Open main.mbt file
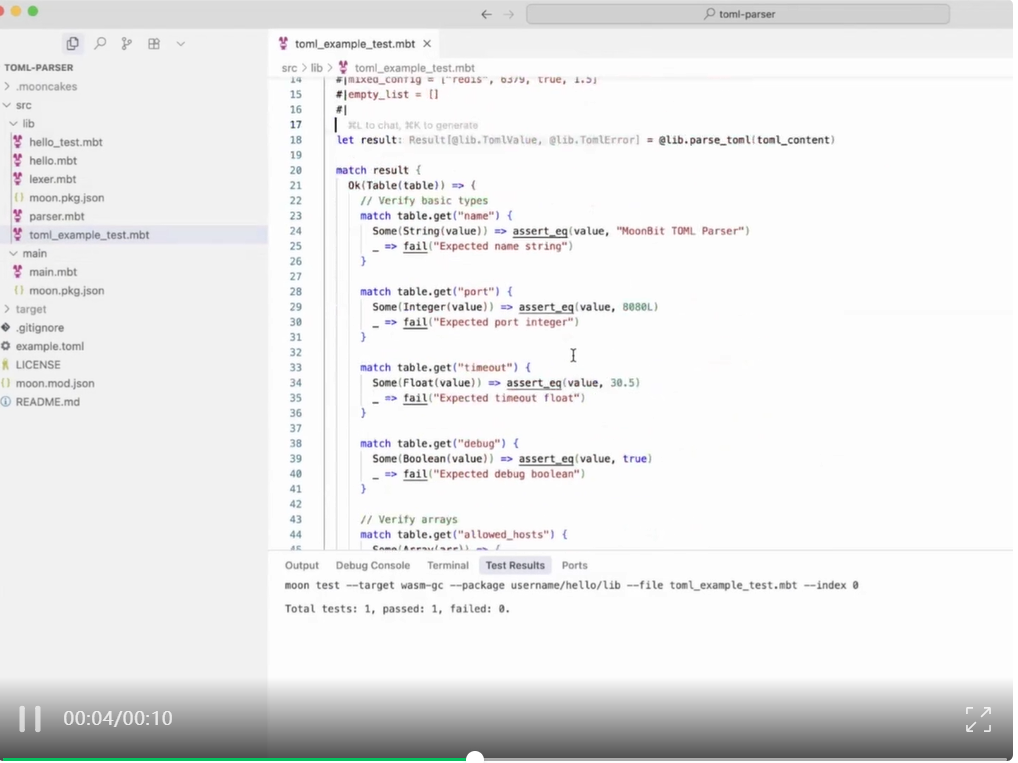Image resolution: width=1018 pixels, height=763 pixels. tap(53, 272)
